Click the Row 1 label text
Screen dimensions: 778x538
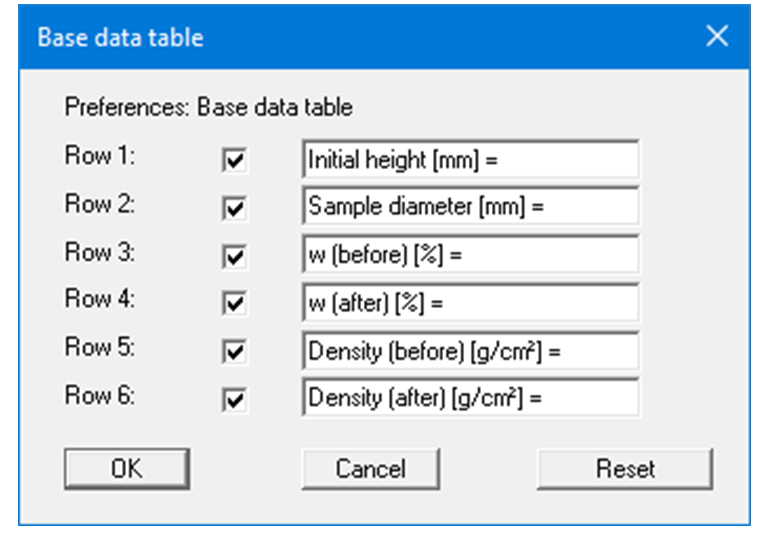tap(100, 158)
